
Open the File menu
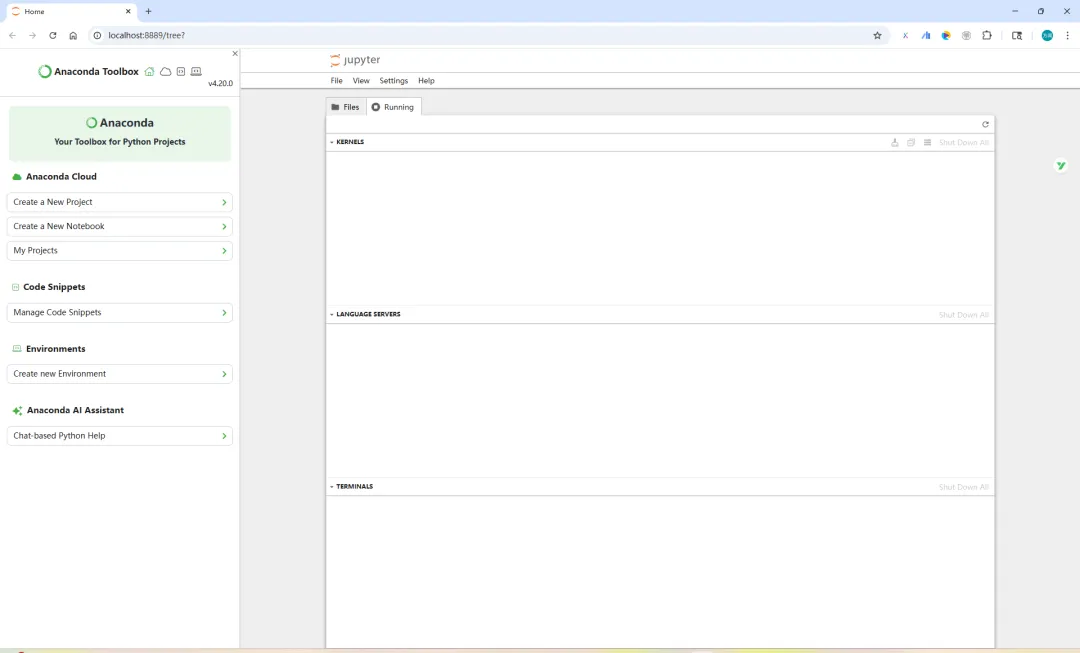click(336, 81)
